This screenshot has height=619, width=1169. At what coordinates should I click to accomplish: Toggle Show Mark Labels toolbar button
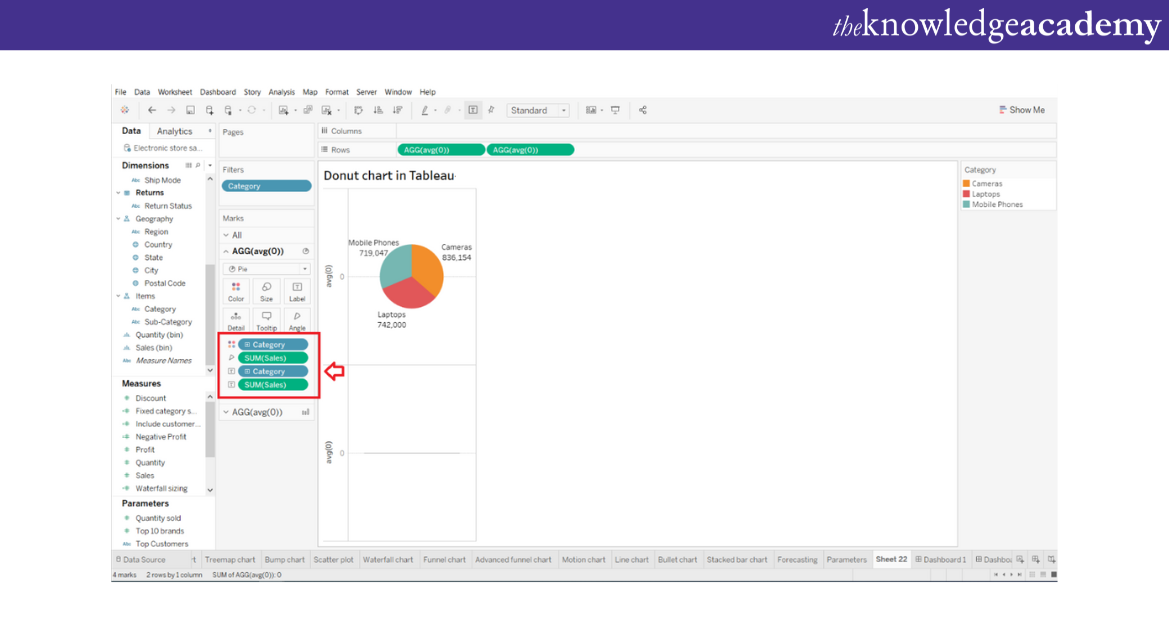pyautogui.click(x=473, y=110)
